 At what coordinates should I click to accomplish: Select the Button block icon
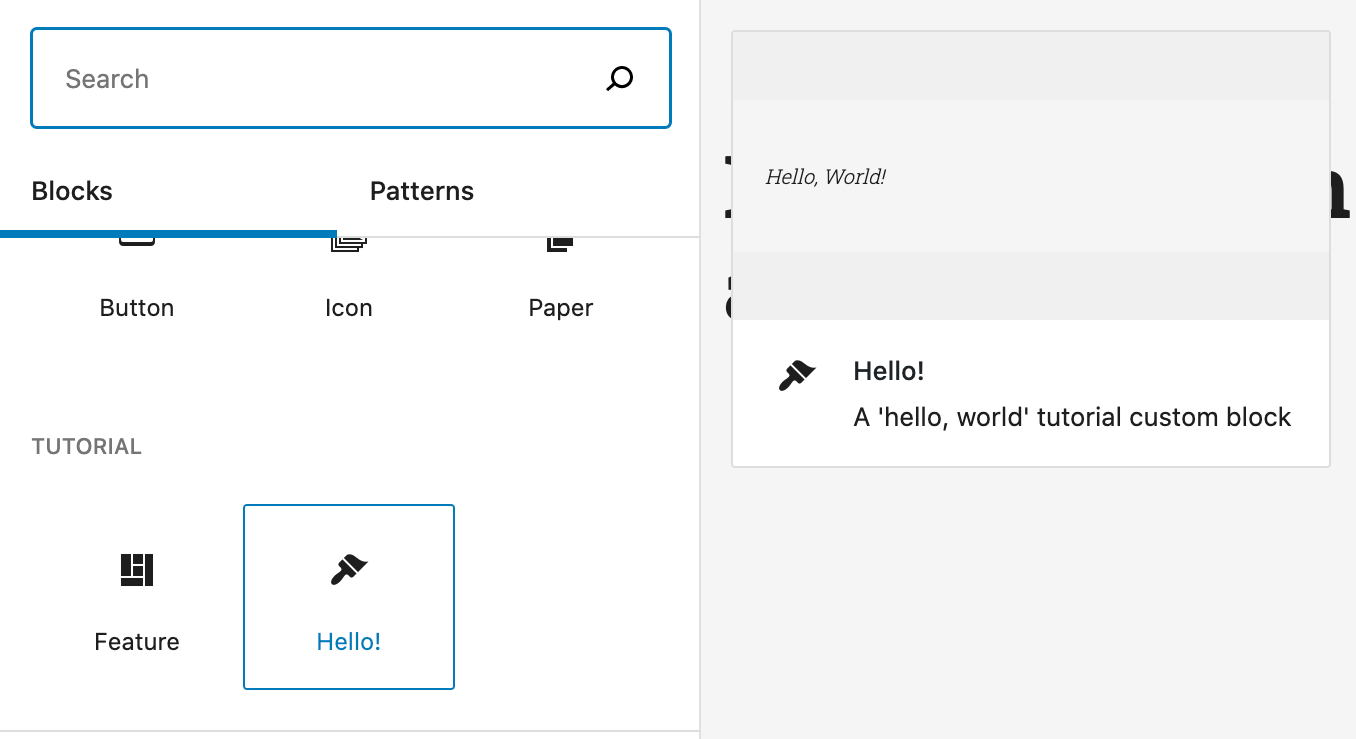point(137,242)
